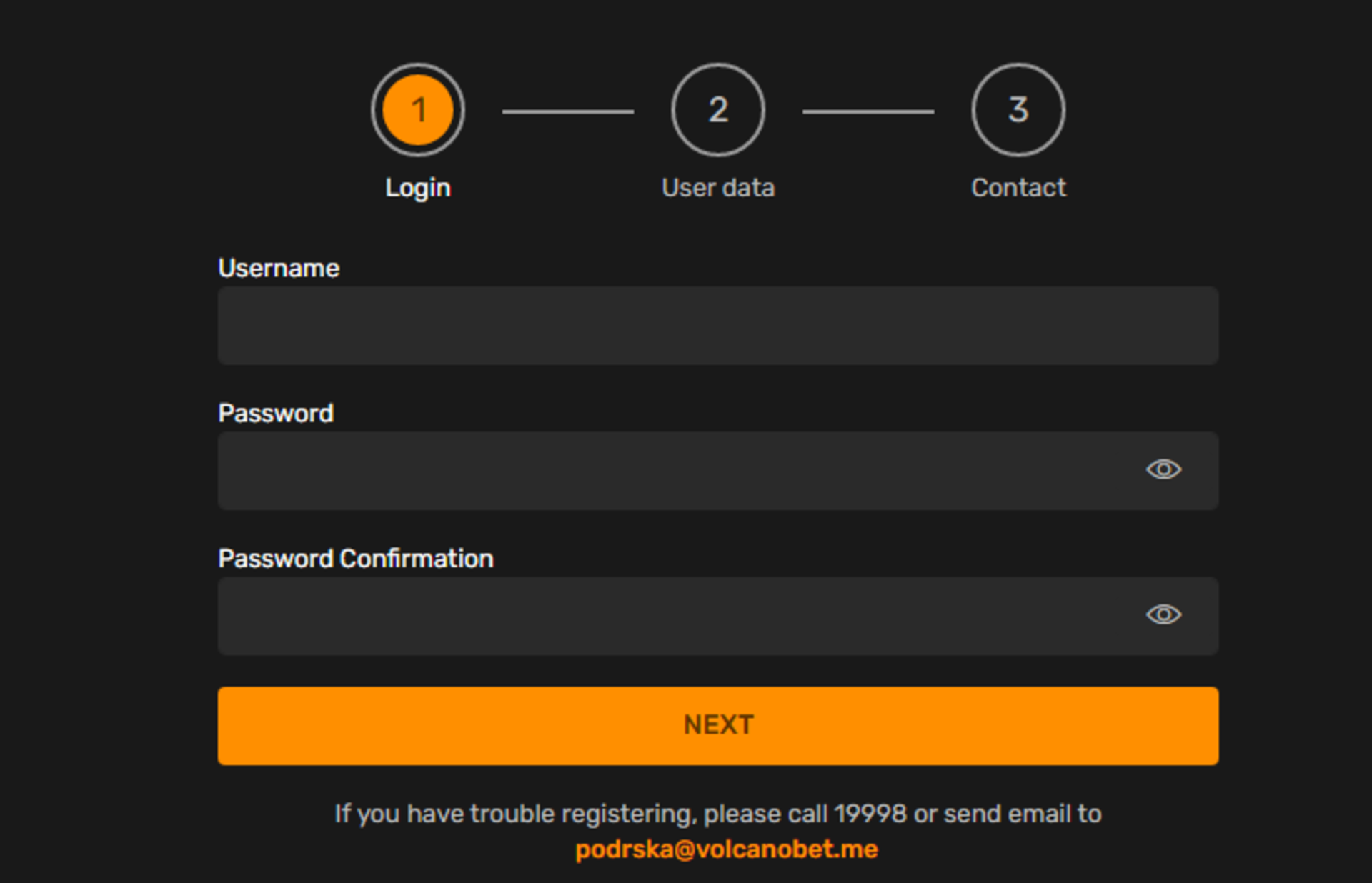Open the podrska@volcanobet.me email link

click(x=727, y=849)
